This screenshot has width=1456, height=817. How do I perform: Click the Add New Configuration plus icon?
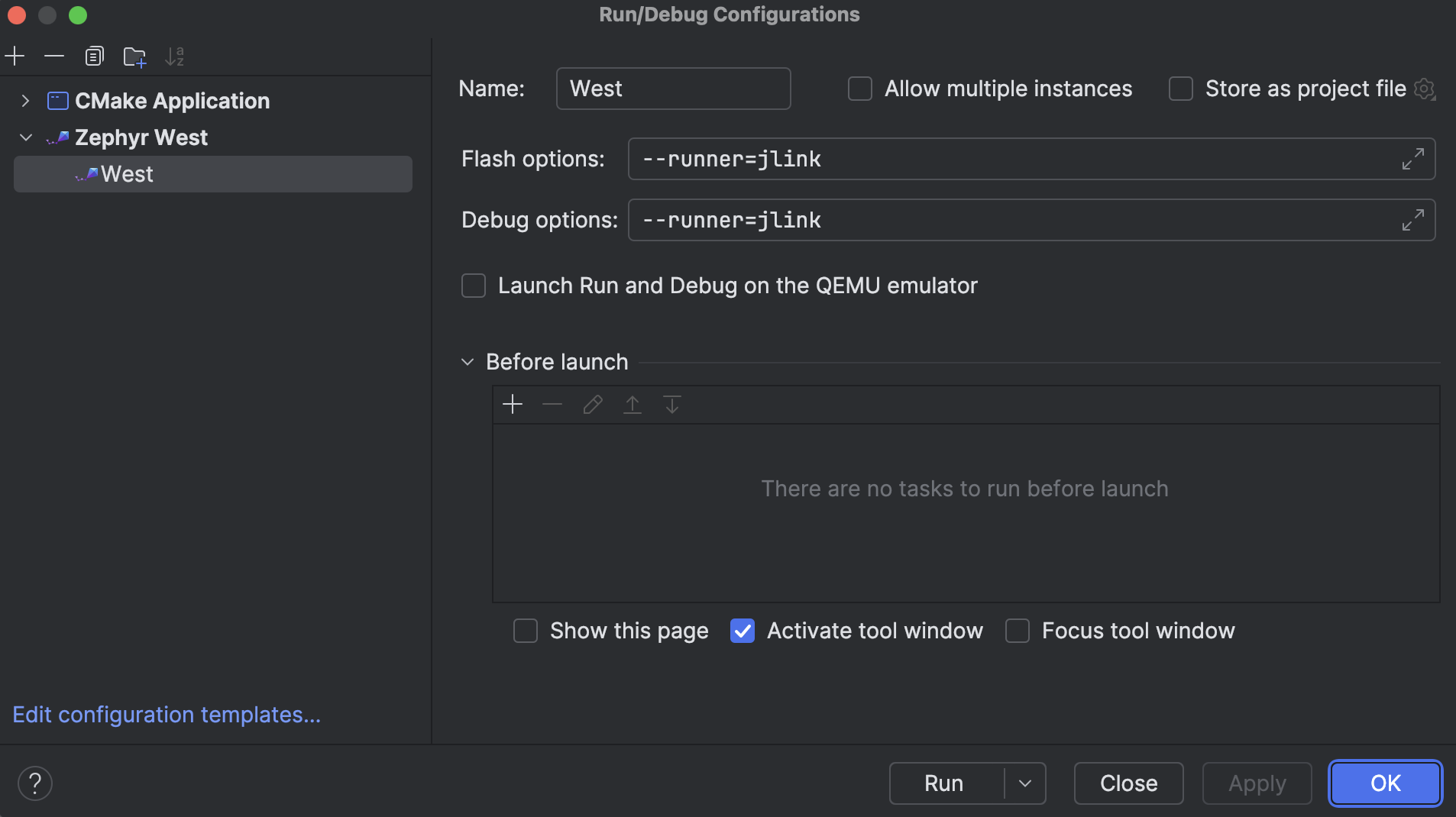[15, 57]
